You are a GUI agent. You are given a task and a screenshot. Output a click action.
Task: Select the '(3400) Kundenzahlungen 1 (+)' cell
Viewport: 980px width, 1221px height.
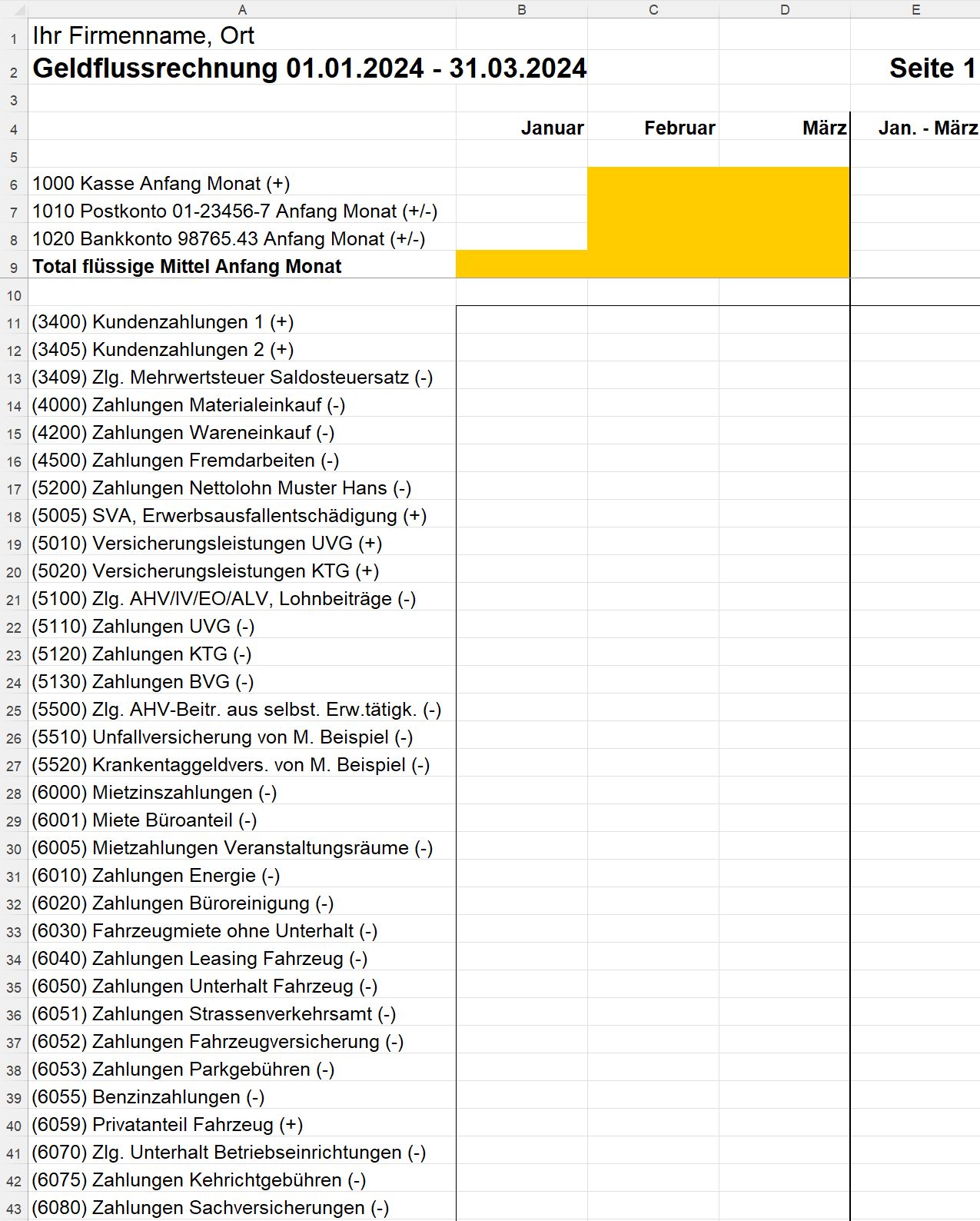pos(163,321)
